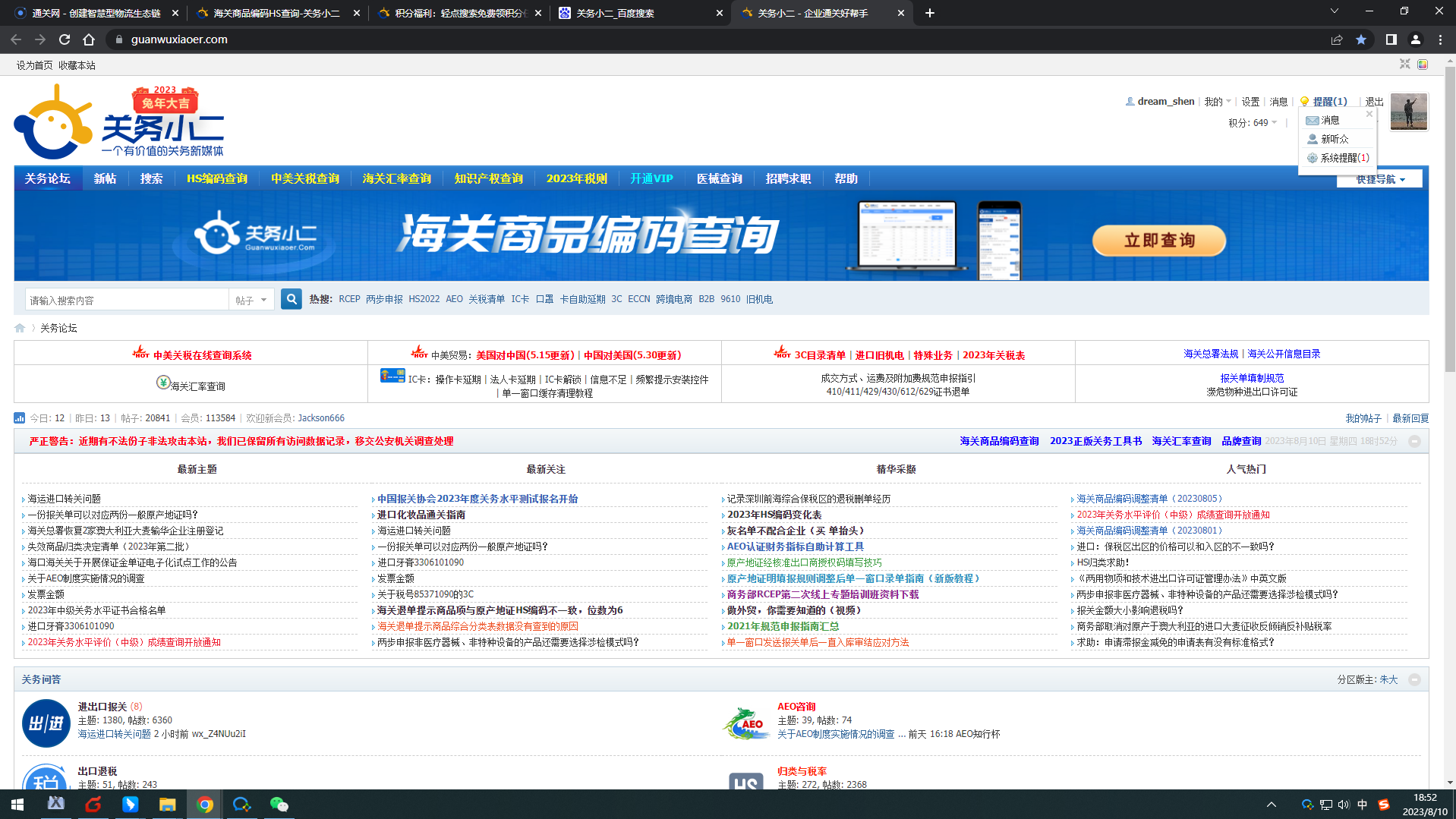1456x819 pixels.
Task: Open the 2023年税则 navigation item
Action: pos(577,178)
